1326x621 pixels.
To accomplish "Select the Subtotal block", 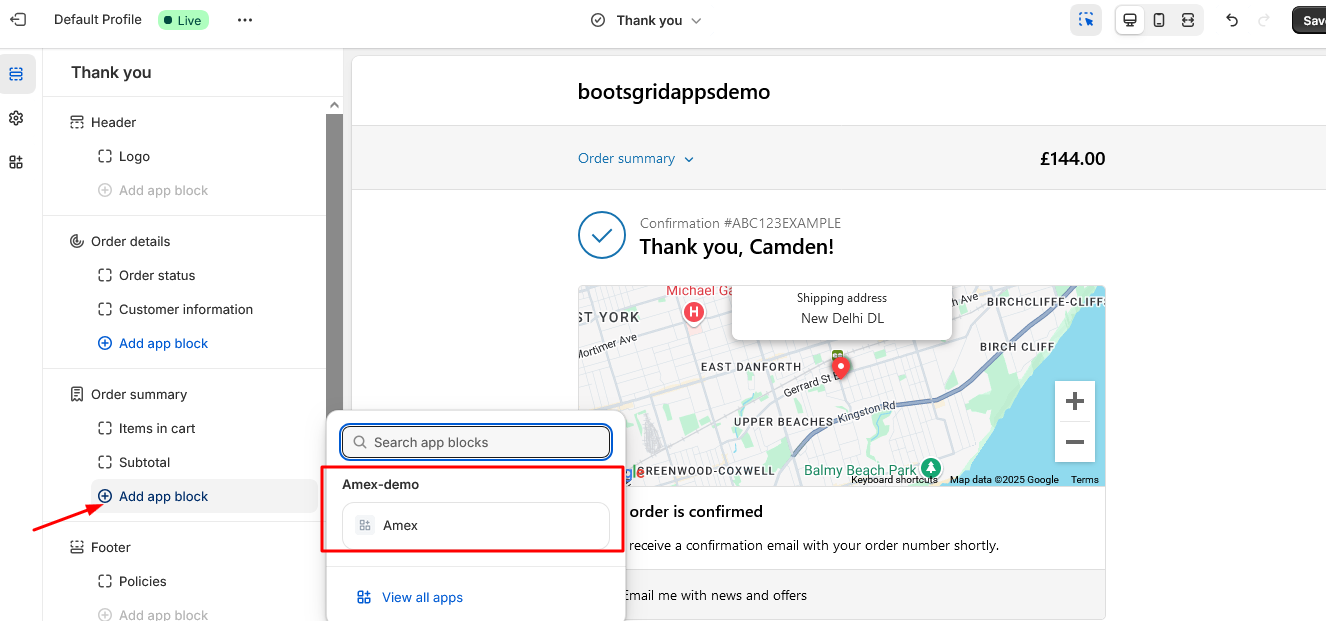I will 145,462.
